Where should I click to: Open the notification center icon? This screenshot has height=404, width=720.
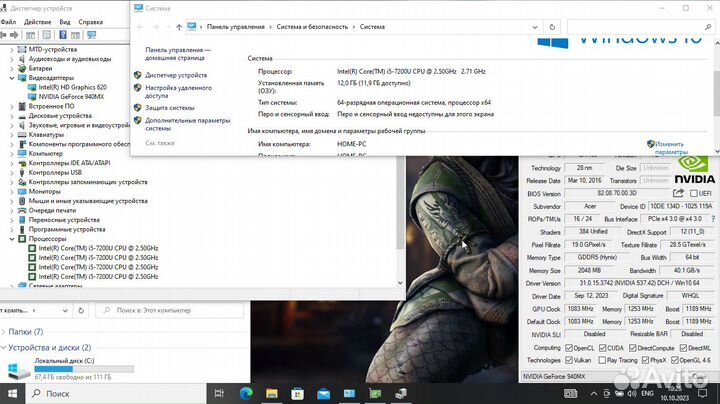[702, 393]
